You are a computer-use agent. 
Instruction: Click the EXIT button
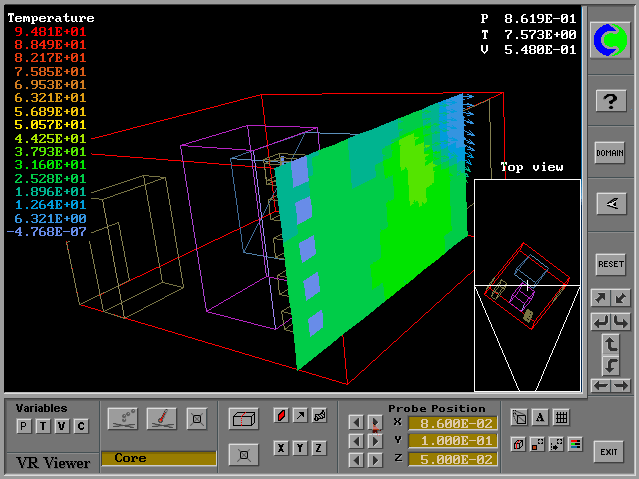pos(608,452)
